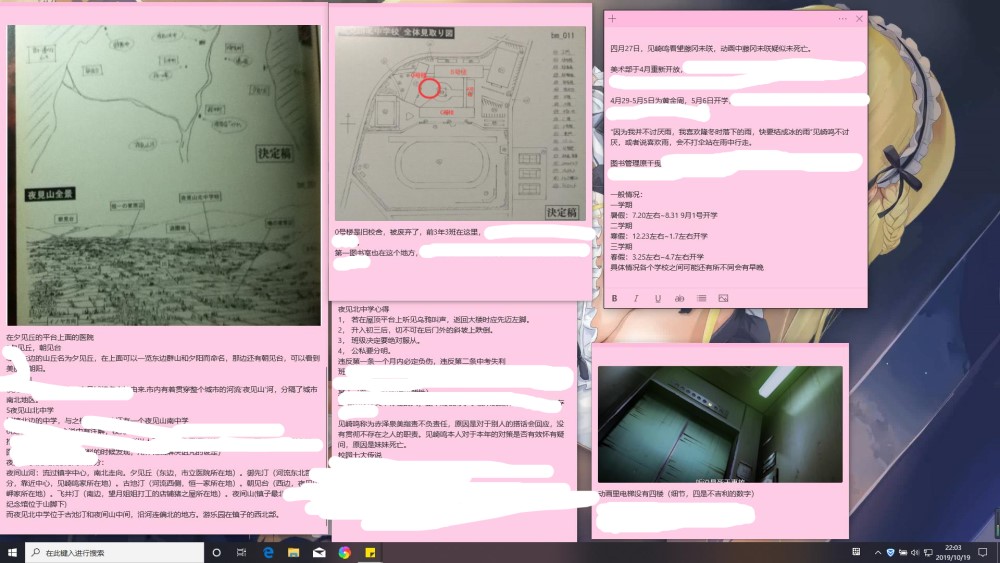
Task: Click the elevator caption 动画里电梯没有四楼
Action: click(675, 494)
